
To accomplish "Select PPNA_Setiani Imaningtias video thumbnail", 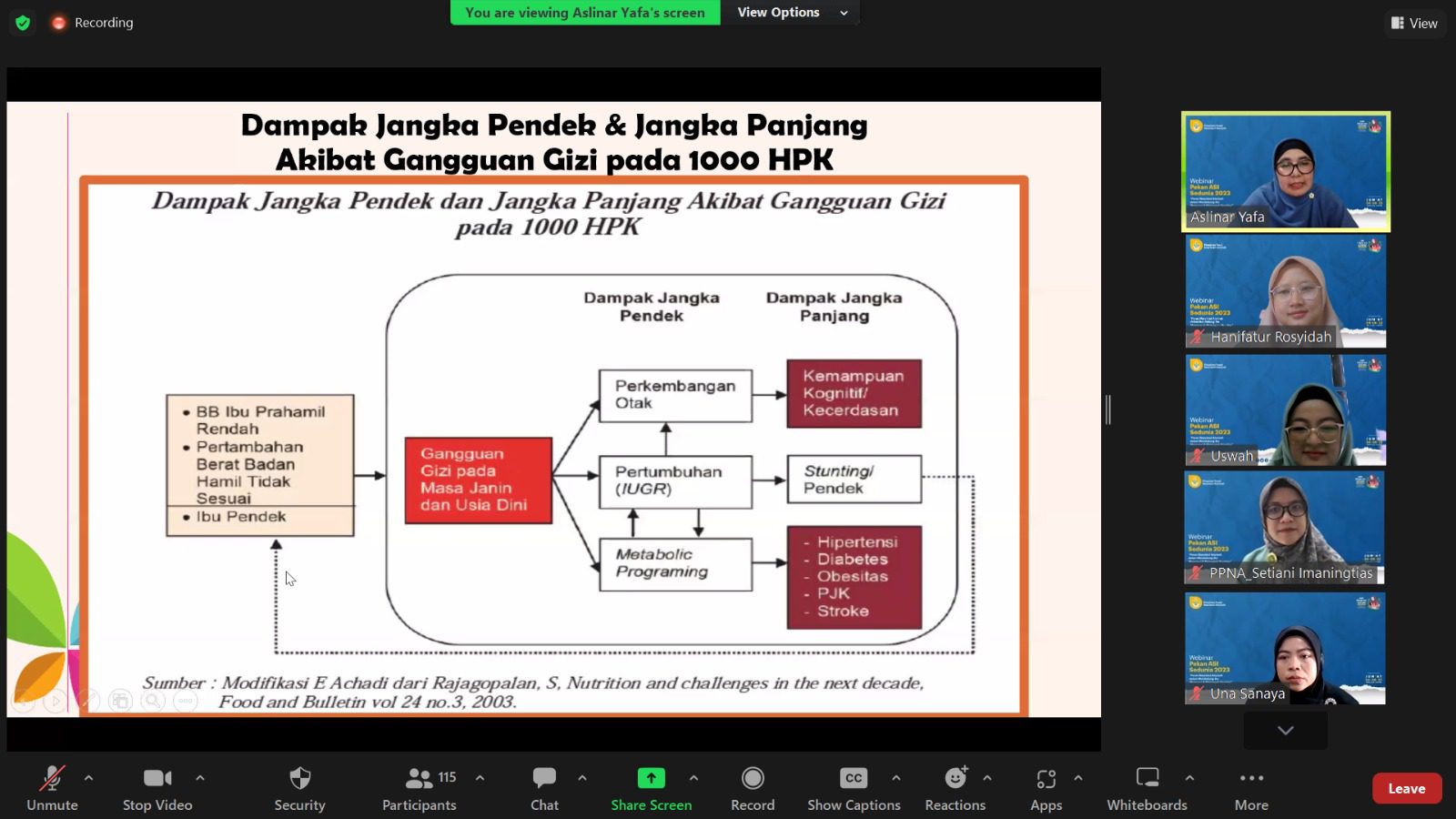I will 1286,528.
